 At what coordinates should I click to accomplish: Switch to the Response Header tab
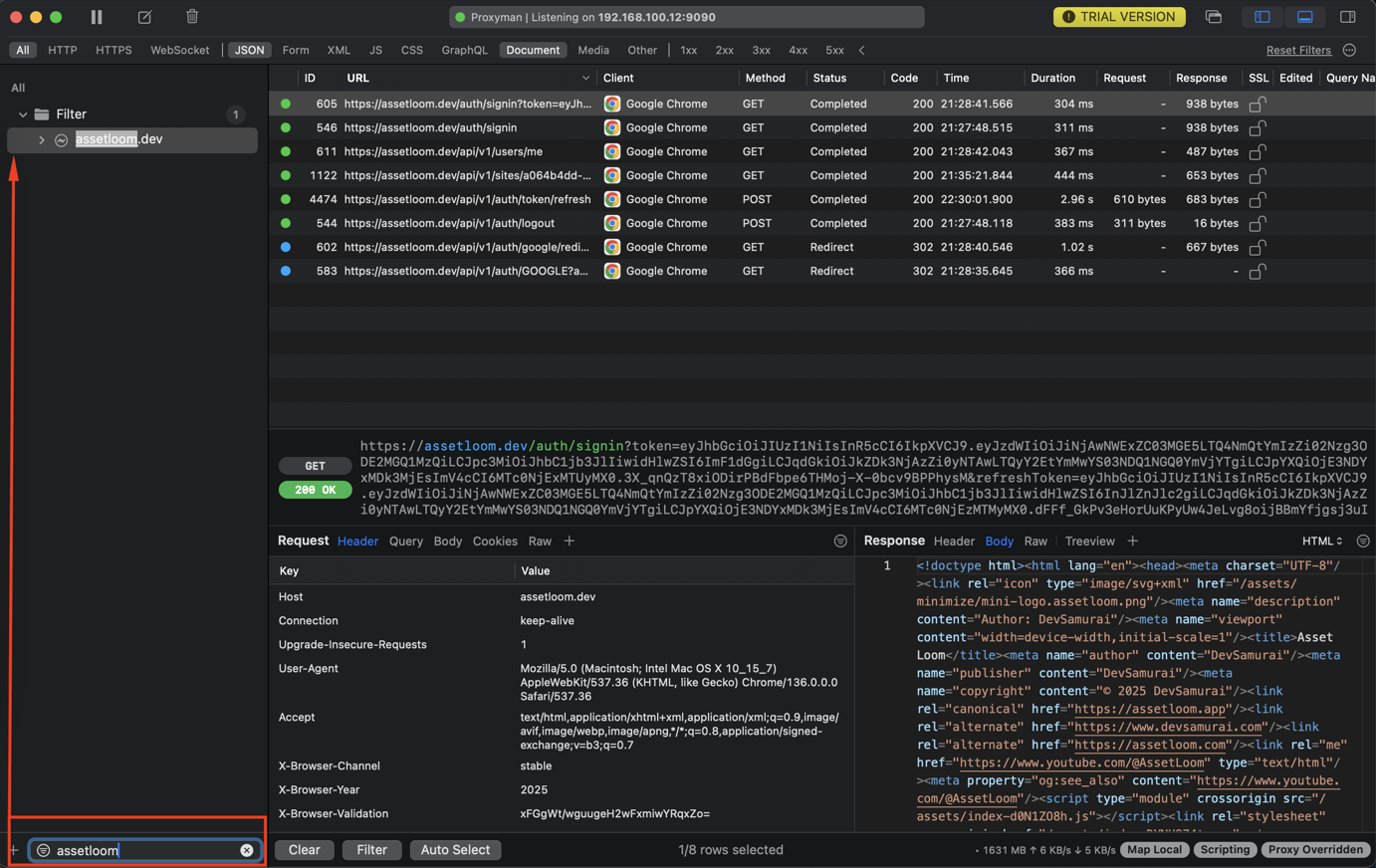[x=954, y=542]
